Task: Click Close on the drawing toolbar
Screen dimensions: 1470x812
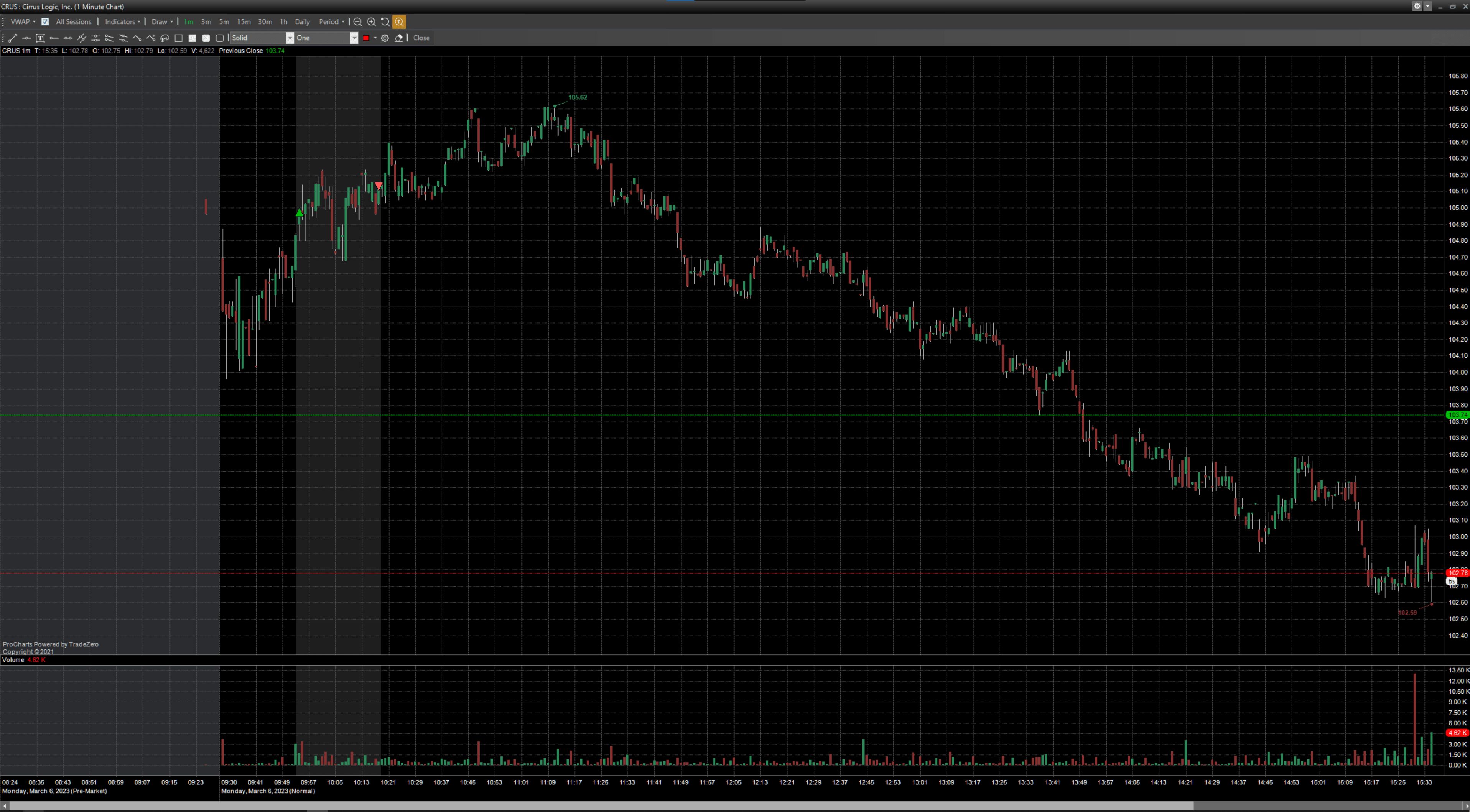Action: [x=421, y=38]
